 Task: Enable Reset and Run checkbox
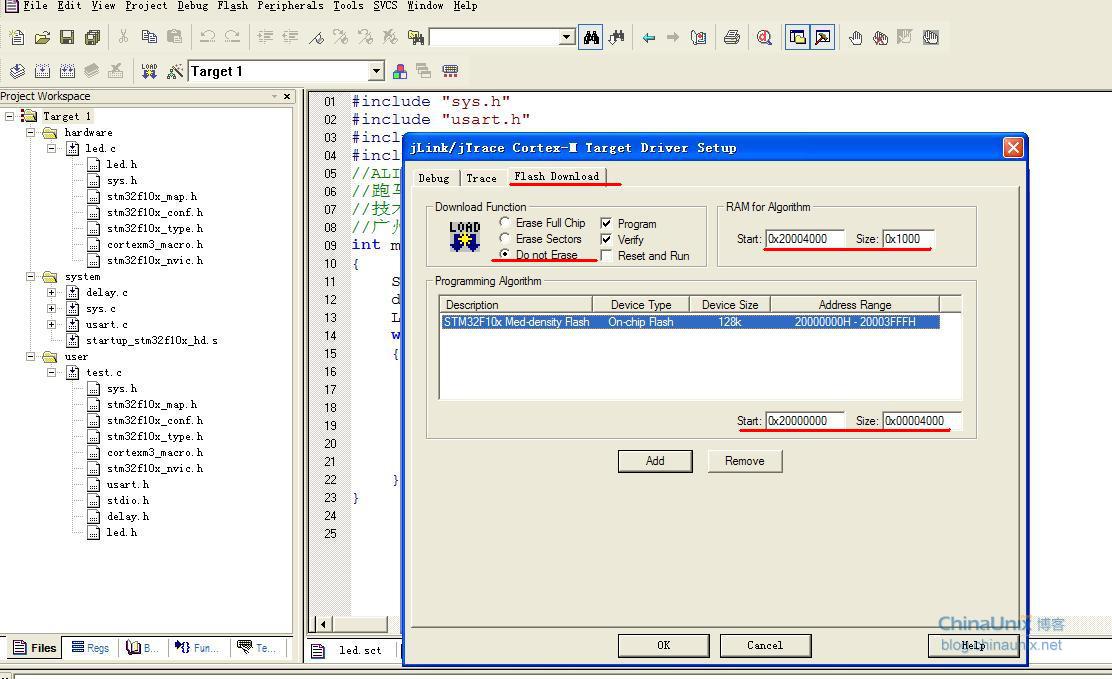[x=606, y=255]
